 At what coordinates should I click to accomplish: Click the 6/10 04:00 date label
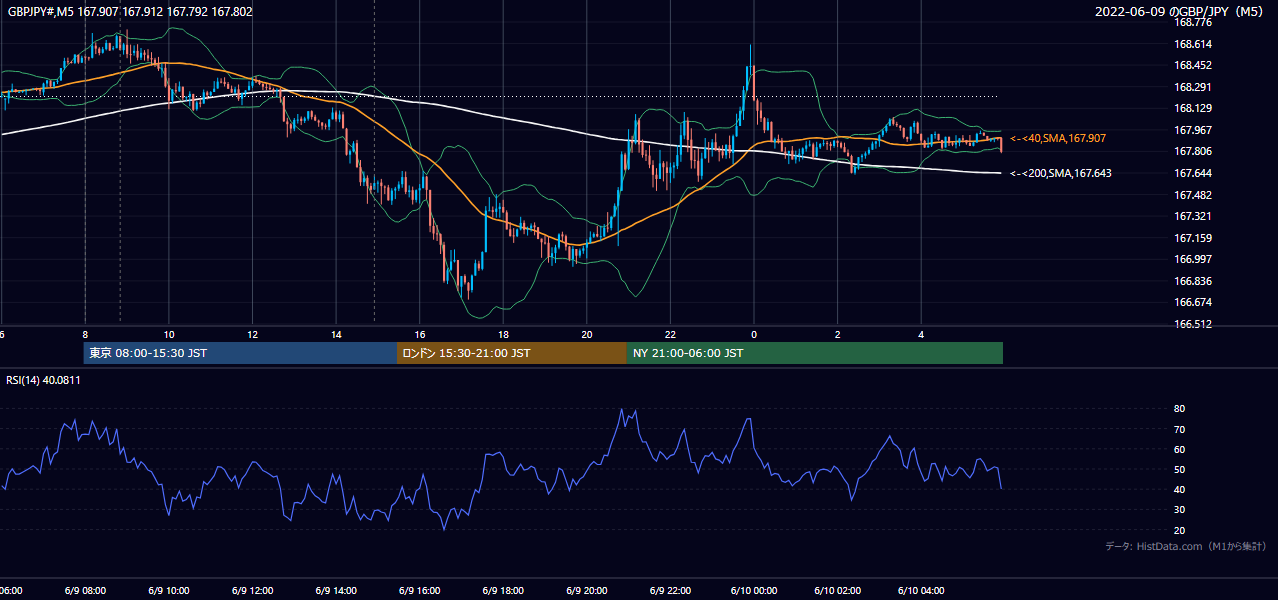click(x=921, y=590)
